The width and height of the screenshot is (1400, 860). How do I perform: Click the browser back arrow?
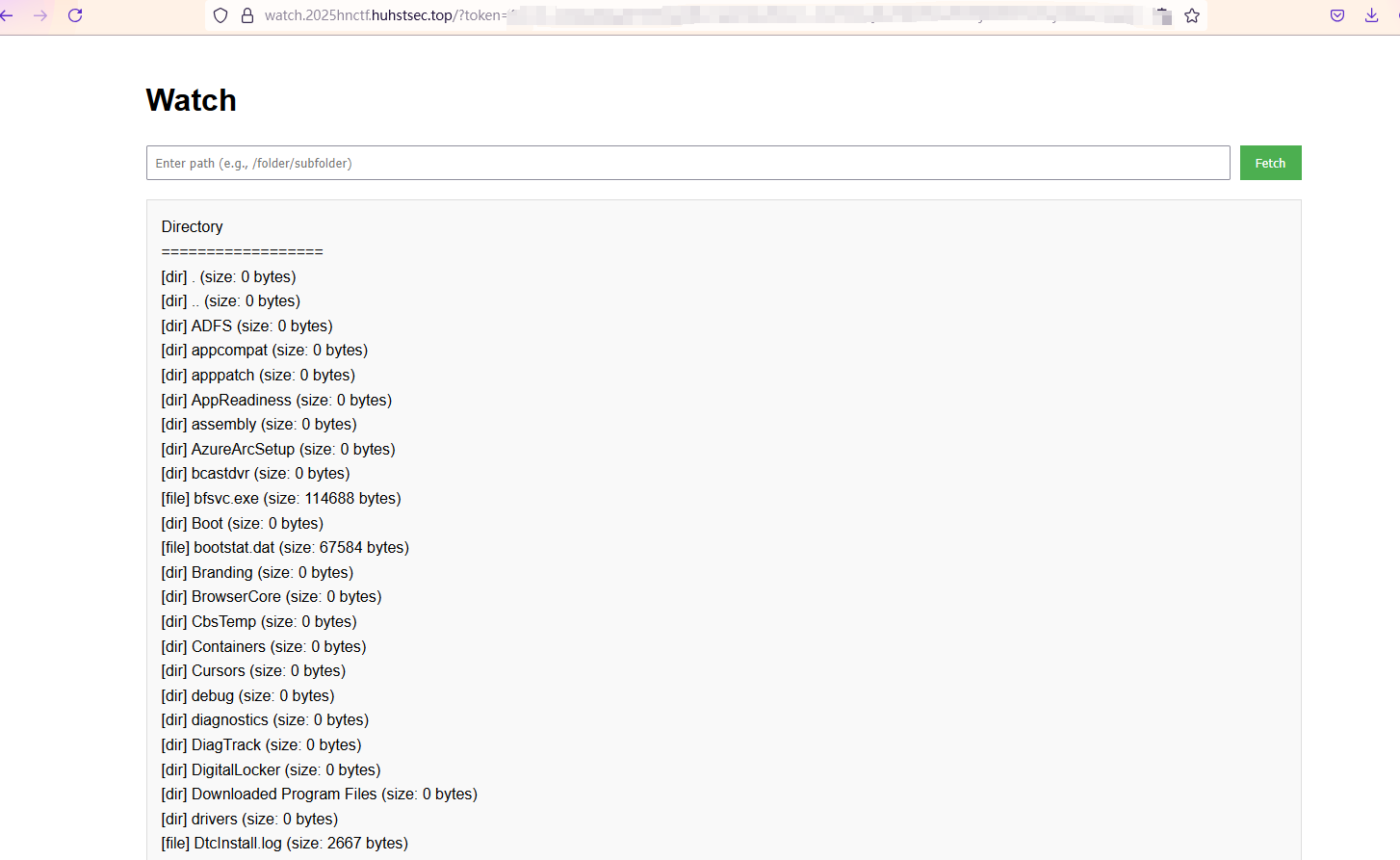click(8, 15)
